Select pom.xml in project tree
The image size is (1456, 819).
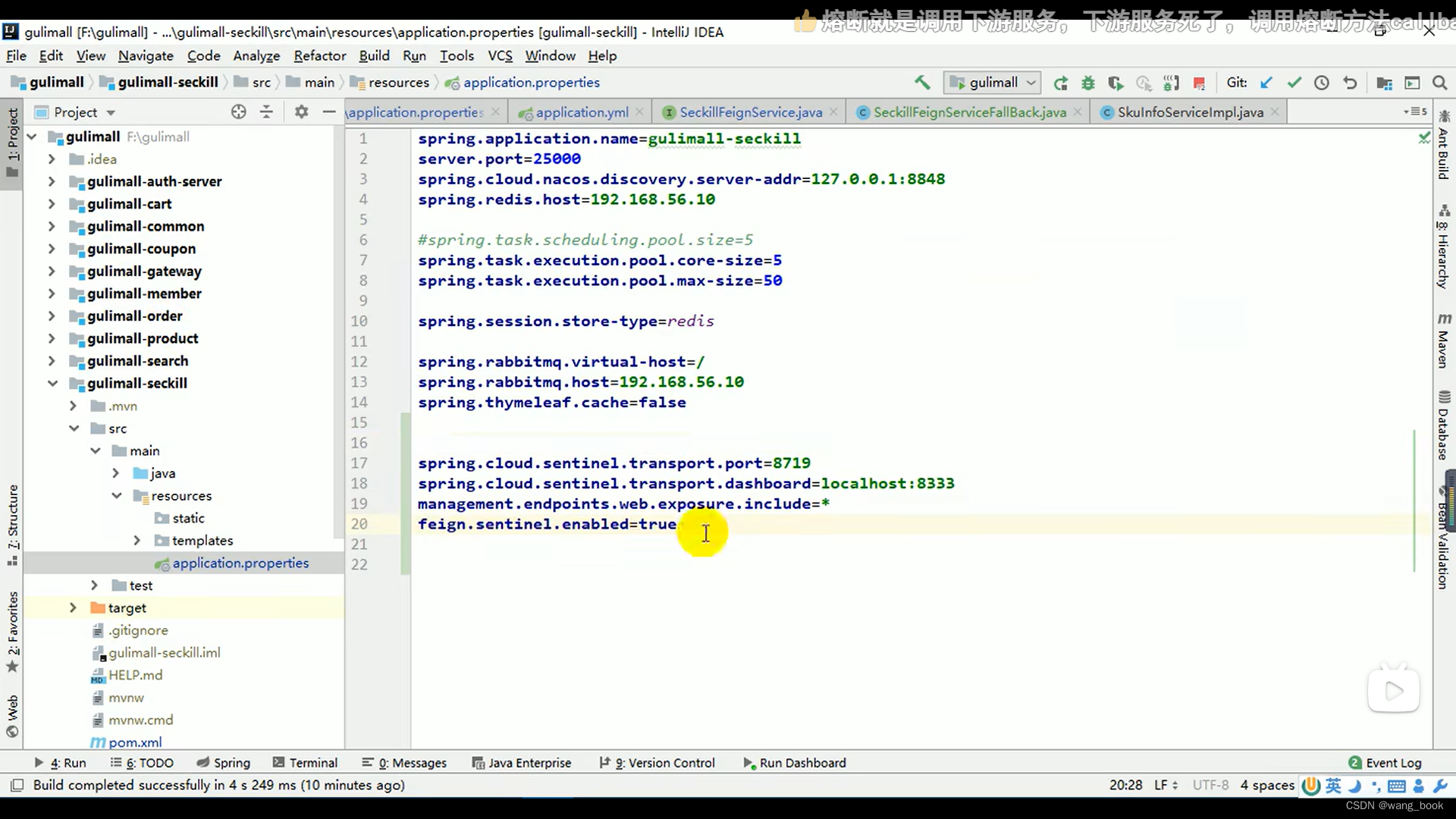(x=135, y=742)
